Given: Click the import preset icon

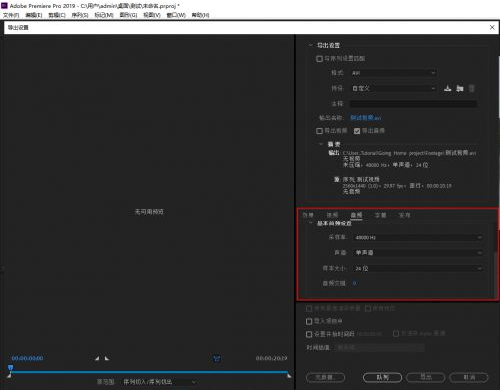Looking at the screenshot, I should coord(460,88).
